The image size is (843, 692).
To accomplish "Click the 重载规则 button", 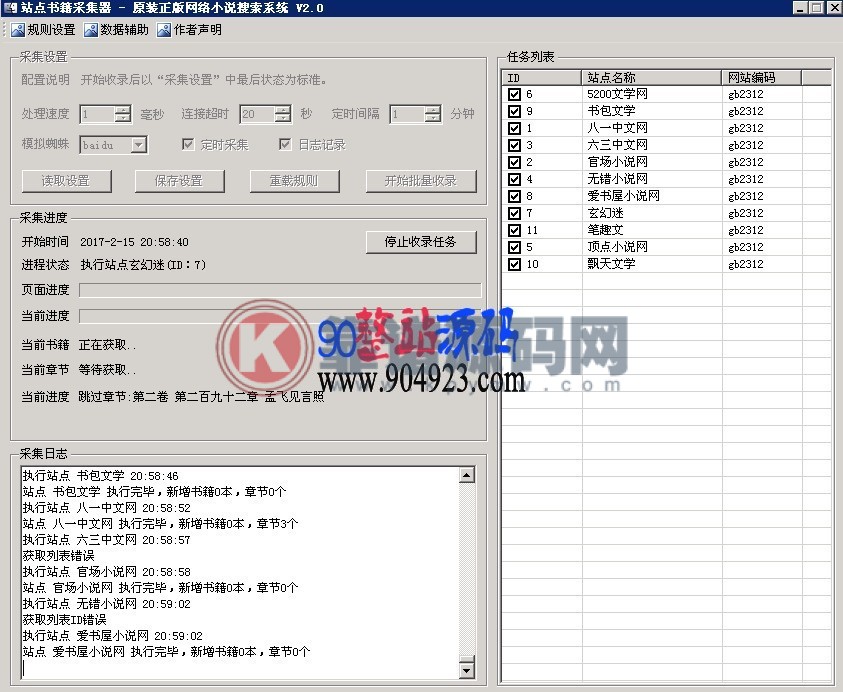I will point(295,181).
